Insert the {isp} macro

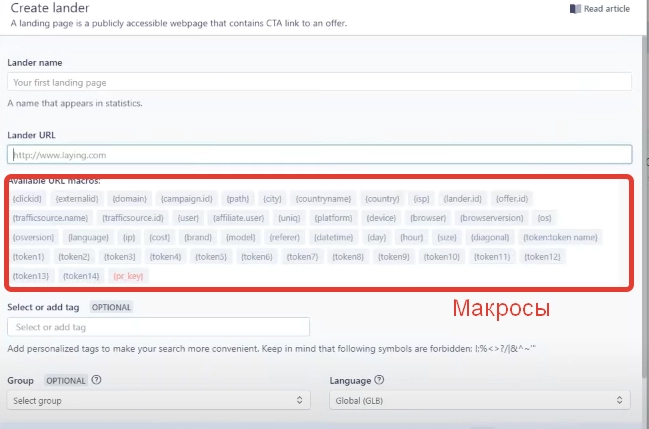click(x=421, y=199)
